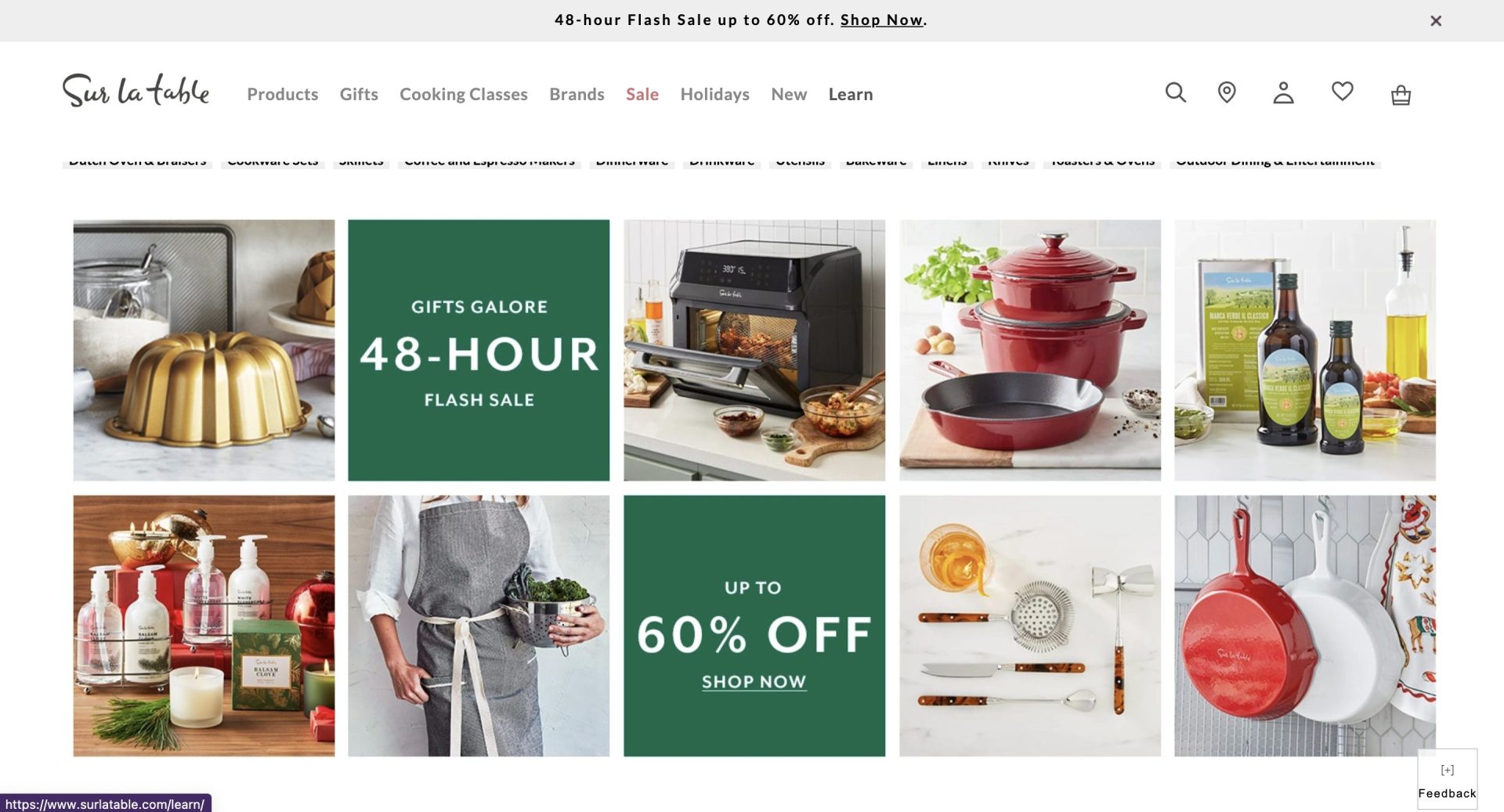Dismiss the flash sale banner

(1436, 21)
